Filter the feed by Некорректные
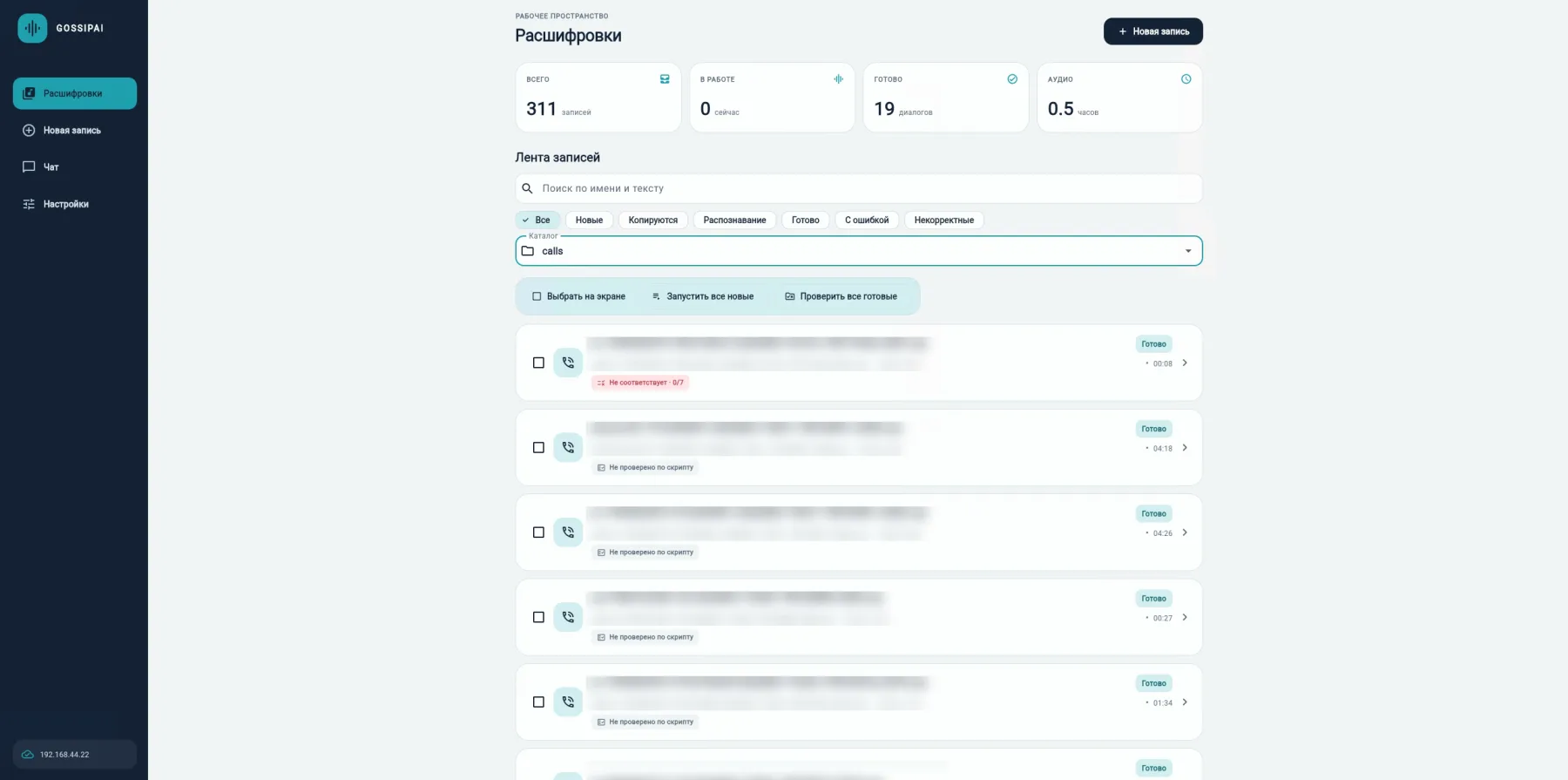Viewport: 1568px width, 780px height. (x=944, y=220)
